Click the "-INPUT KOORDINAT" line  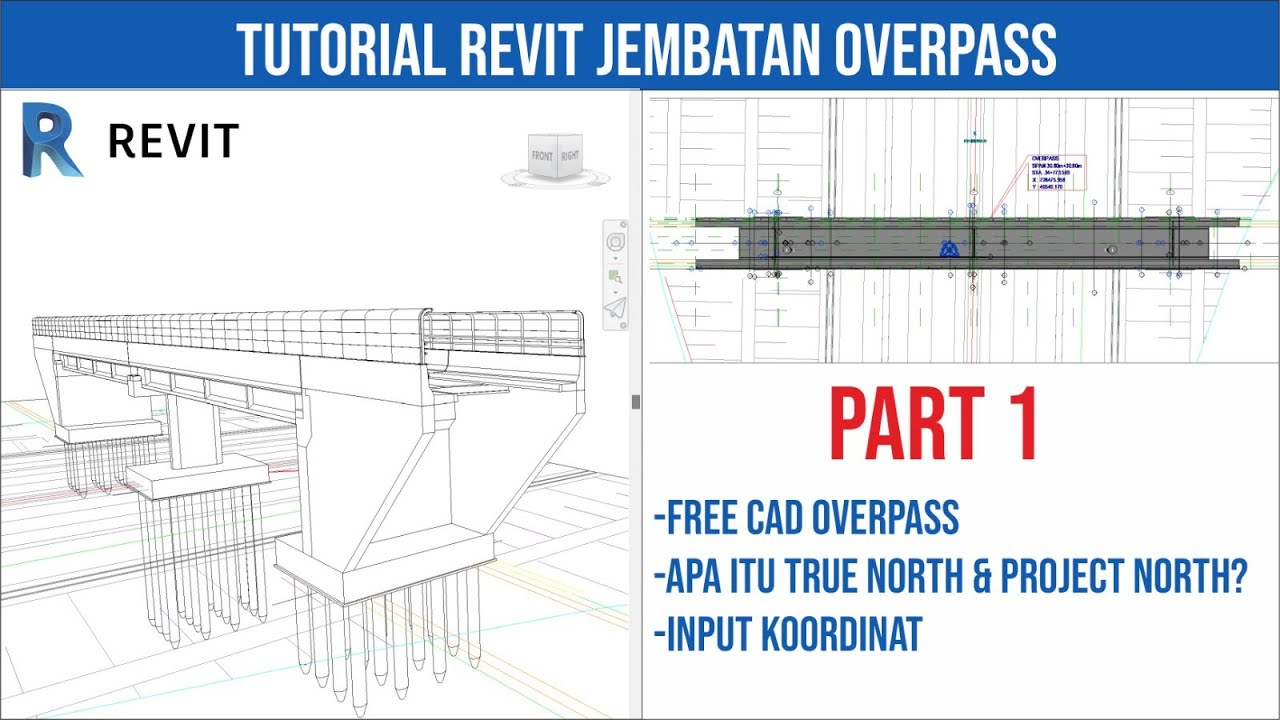click(786, 635)
